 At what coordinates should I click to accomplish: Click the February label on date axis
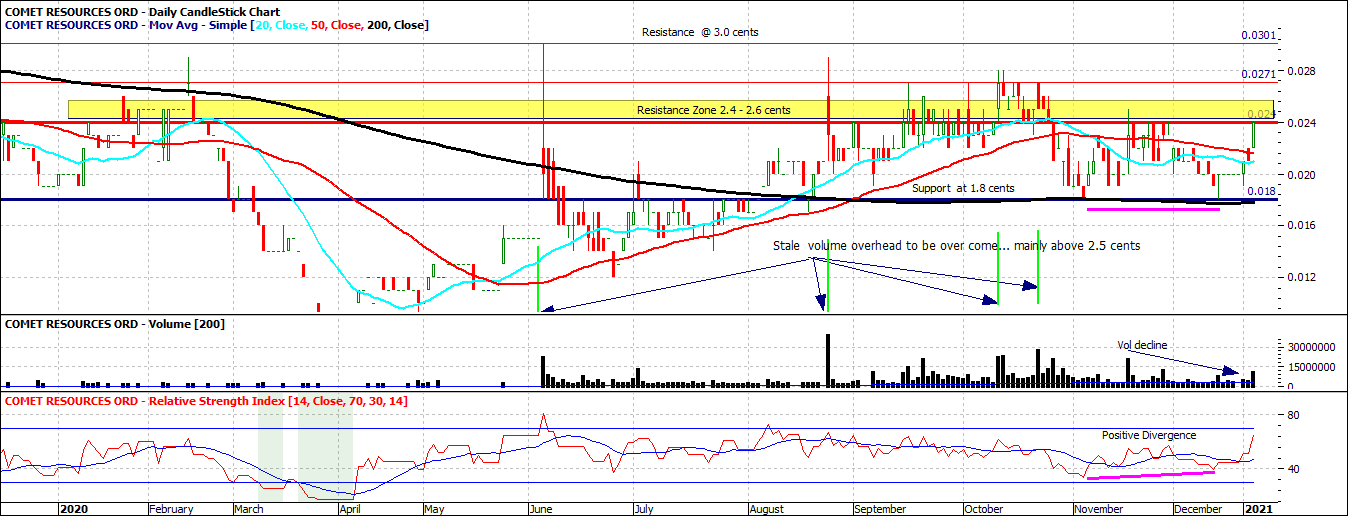click(171, 509)
